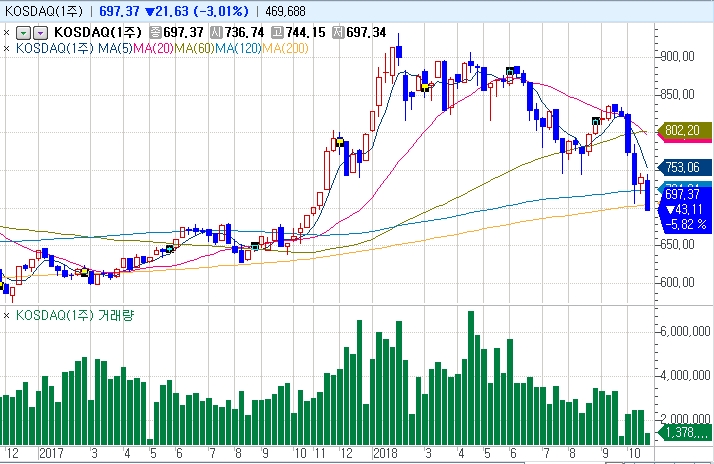Click the 저 low price badge icon
714x464 pixels.
coord(338,32)
